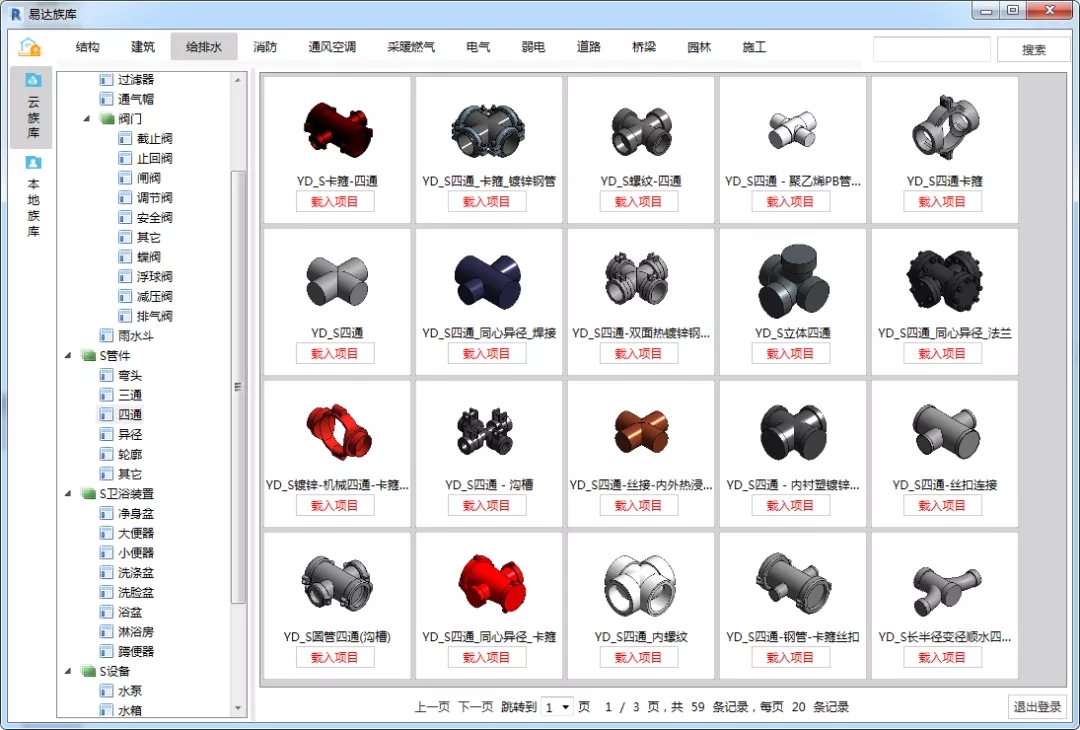Select the YD_S螺纹-四通 thumbnail
Screen dimensions: 1080x730
coord(641,131)
